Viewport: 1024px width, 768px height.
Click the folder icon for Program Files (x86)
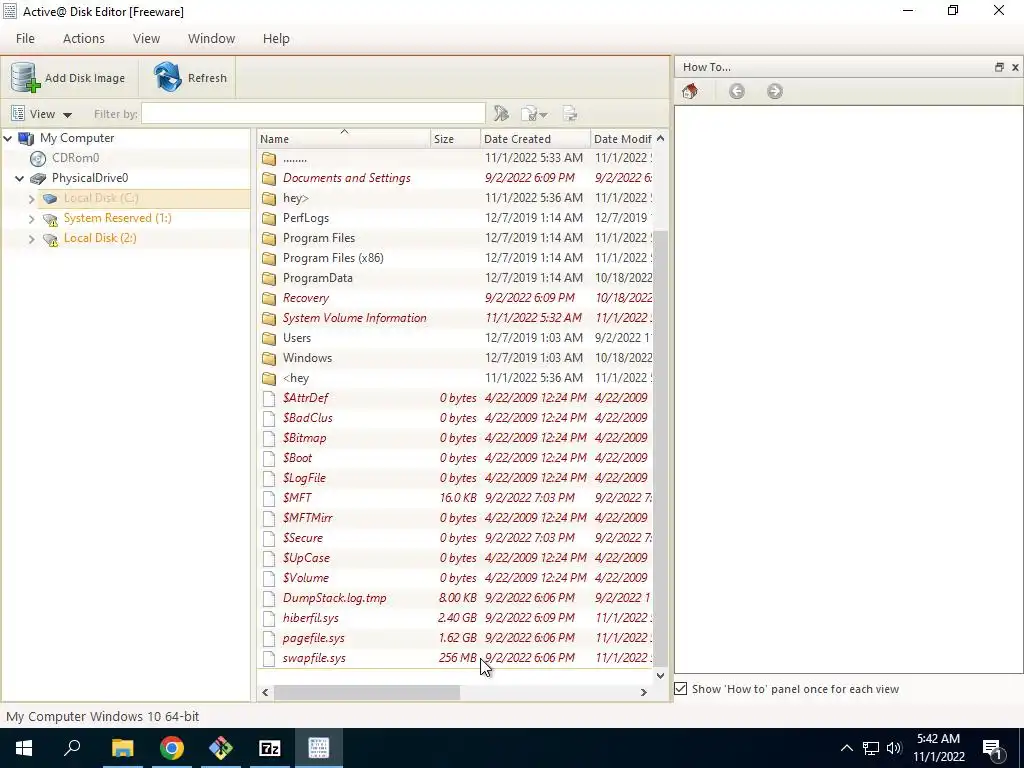(x=269, y=258)
